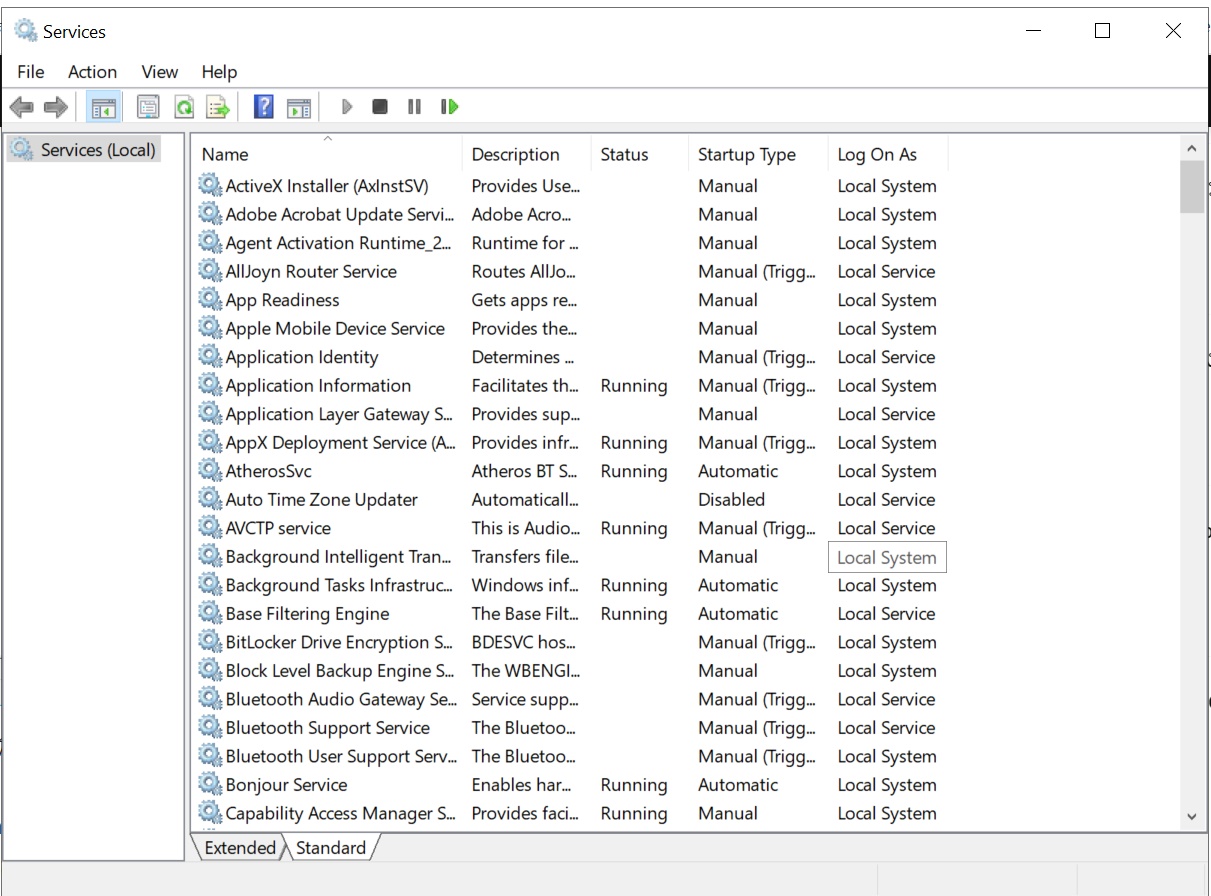Click the Export List toolbar icon
Viewport: 1211px width, 896px height.
click(x=218, y=106)
